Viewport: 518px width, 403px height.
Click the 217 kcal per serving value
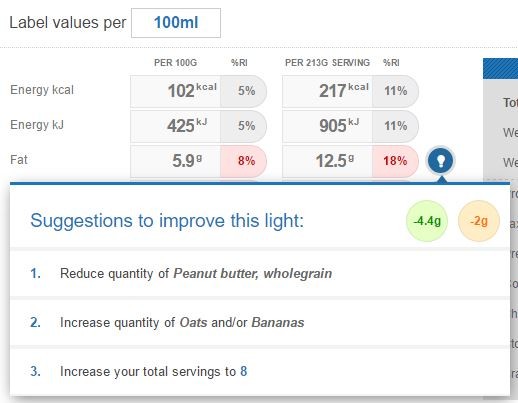pyautogui.click(x=327, y=91)
